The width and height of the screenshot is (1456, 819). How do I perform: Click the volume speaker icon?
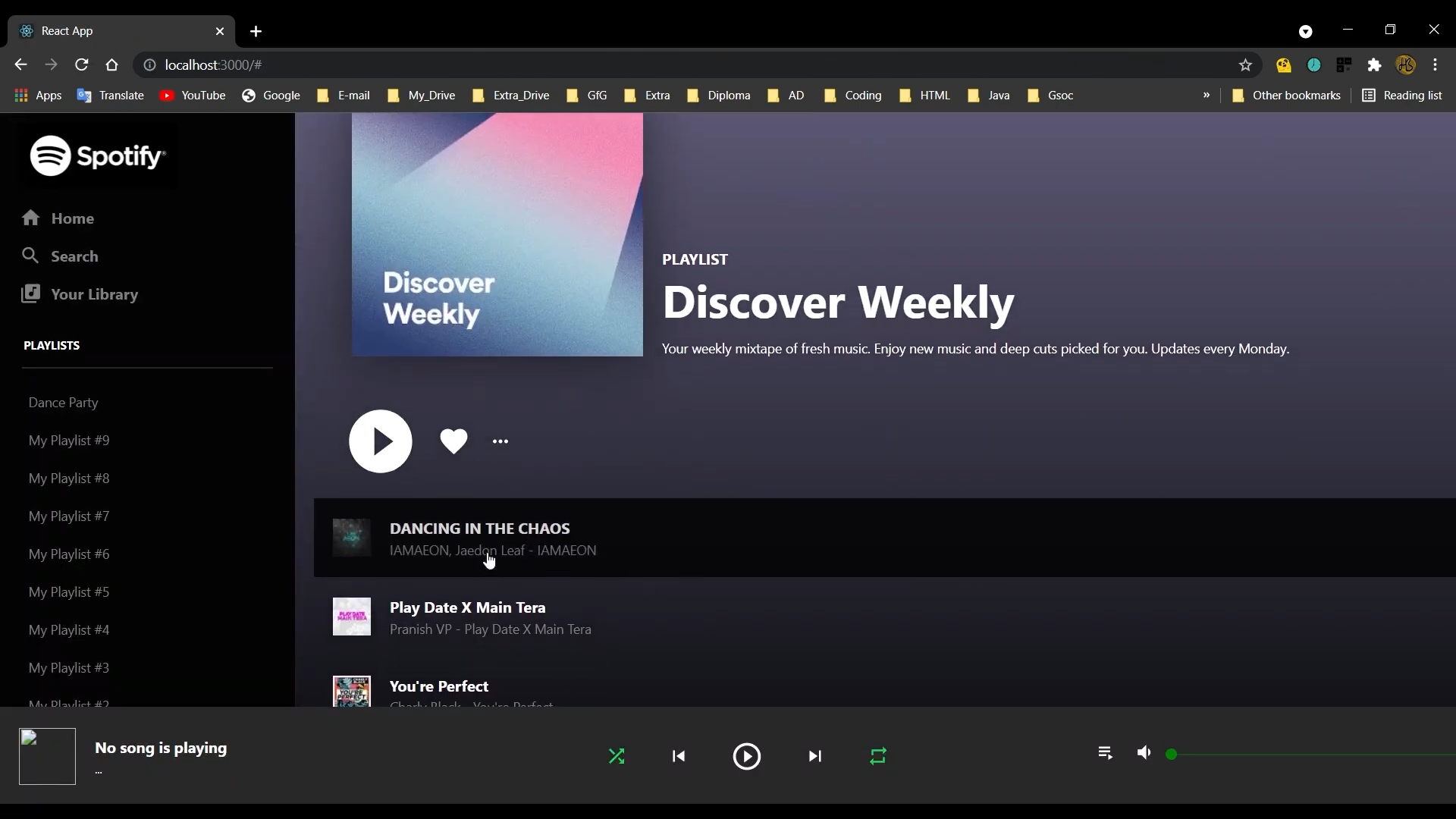[1144, 753]
